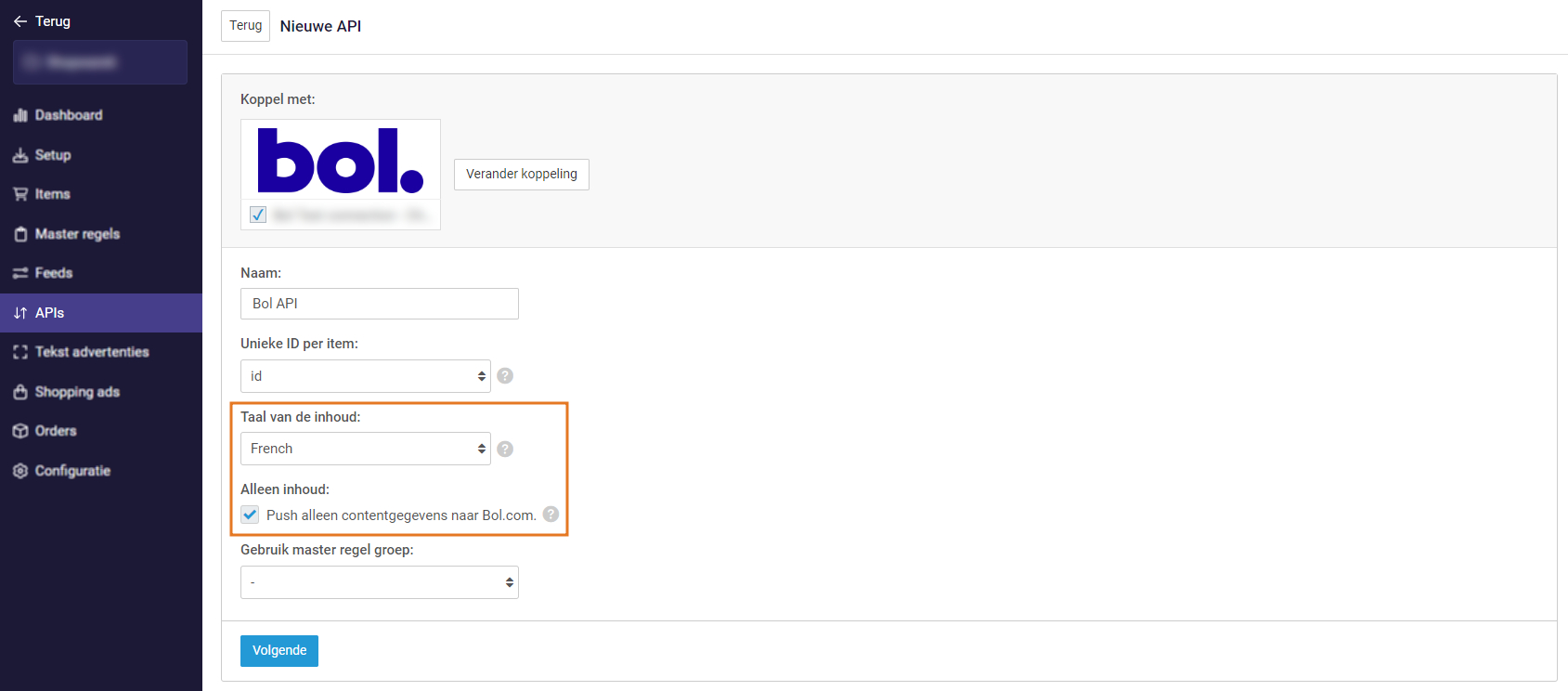This screenshot has width=1568, height=691.
Task: Open the Orders page
Action: [101, 431]
